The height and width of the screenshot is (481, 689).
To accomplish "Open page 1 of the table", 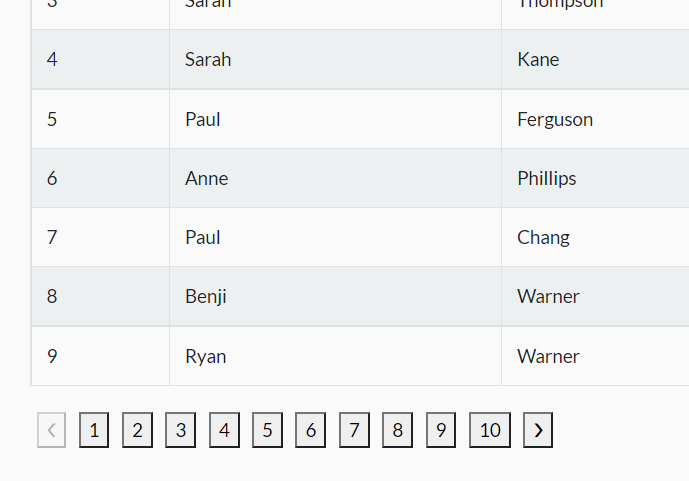I will pos(94,430).
